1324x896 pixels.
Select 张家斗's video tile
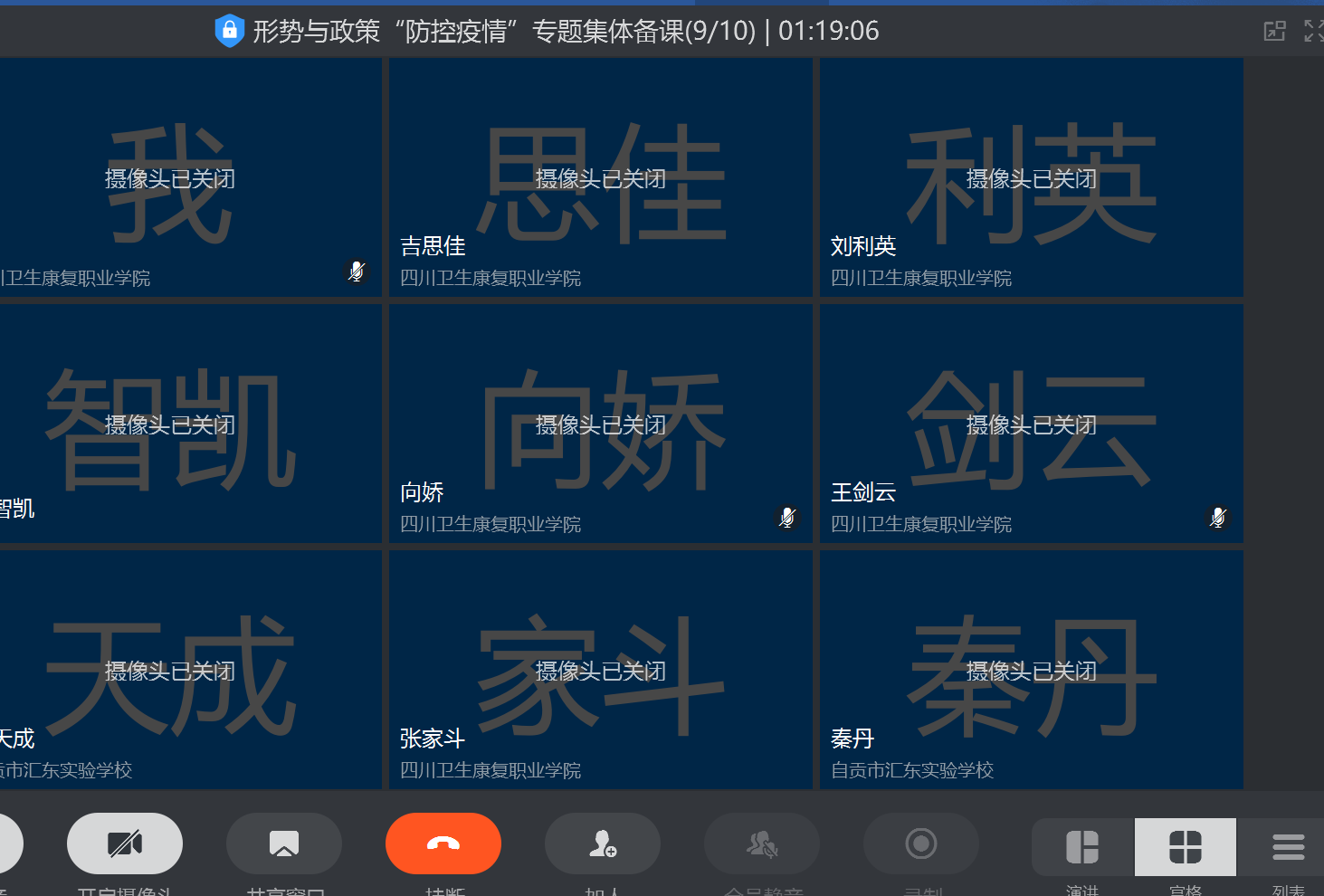(x=601, y=670)
